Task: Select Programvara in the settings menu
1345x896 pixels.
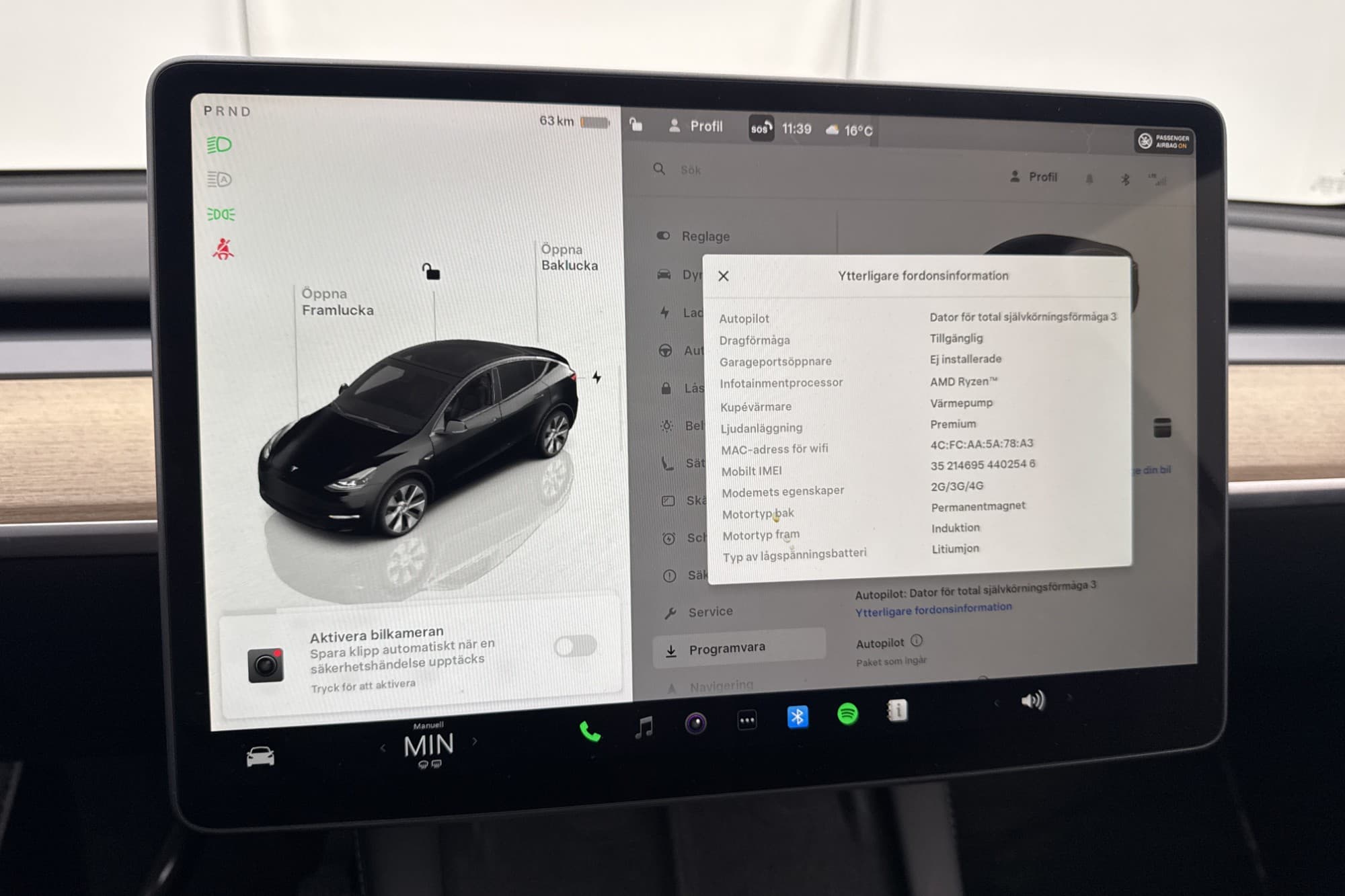Action: [x=726, y=649]
